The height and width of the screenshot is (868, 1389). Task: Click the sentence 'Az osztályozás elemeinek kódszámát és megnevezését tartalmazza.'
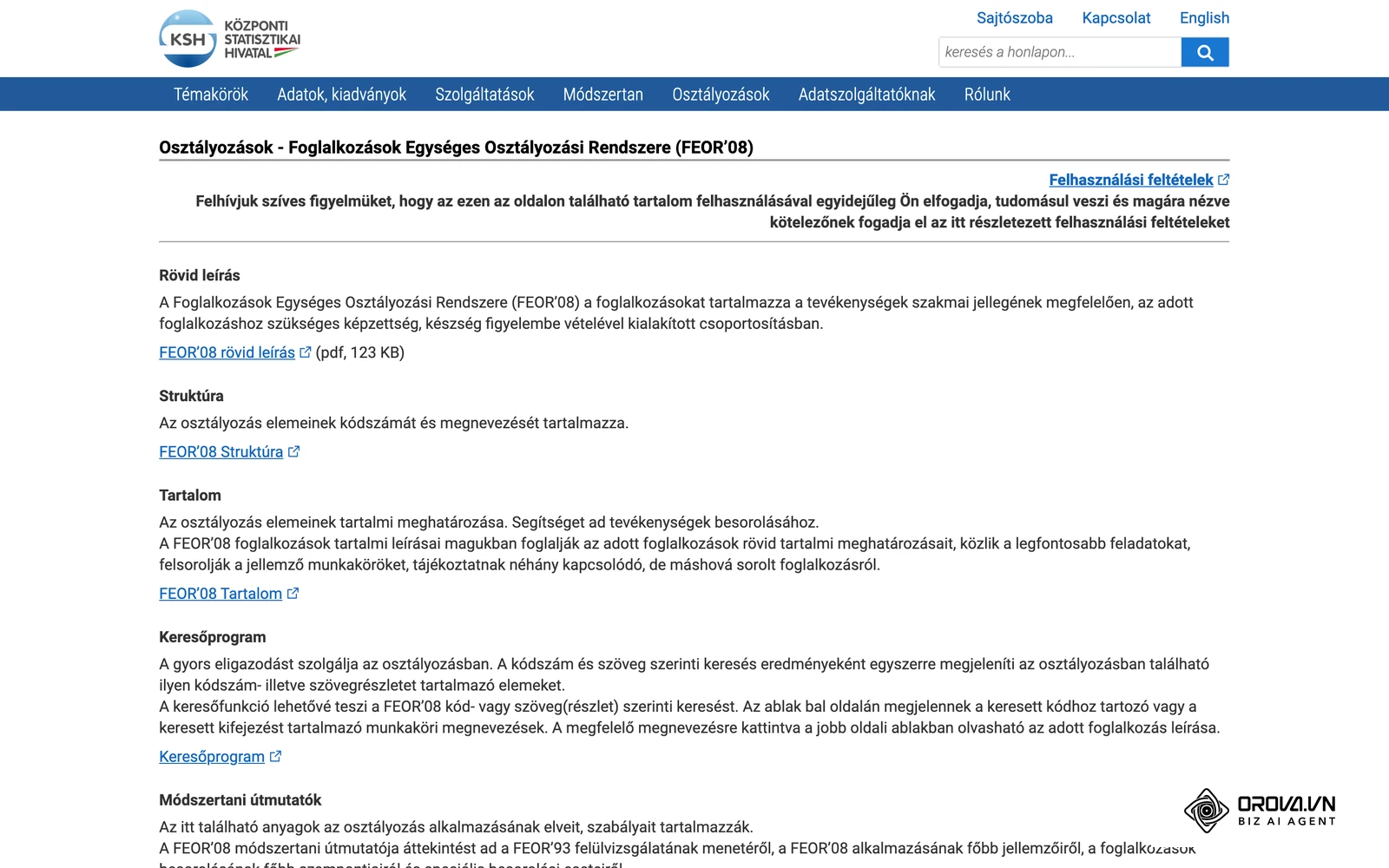point(394,423)
